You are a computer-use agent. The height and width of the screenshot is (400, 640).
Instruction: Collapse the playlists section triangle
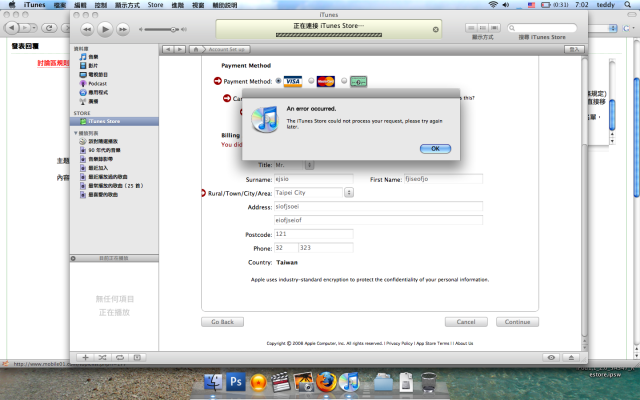click(x=76, y=133)
